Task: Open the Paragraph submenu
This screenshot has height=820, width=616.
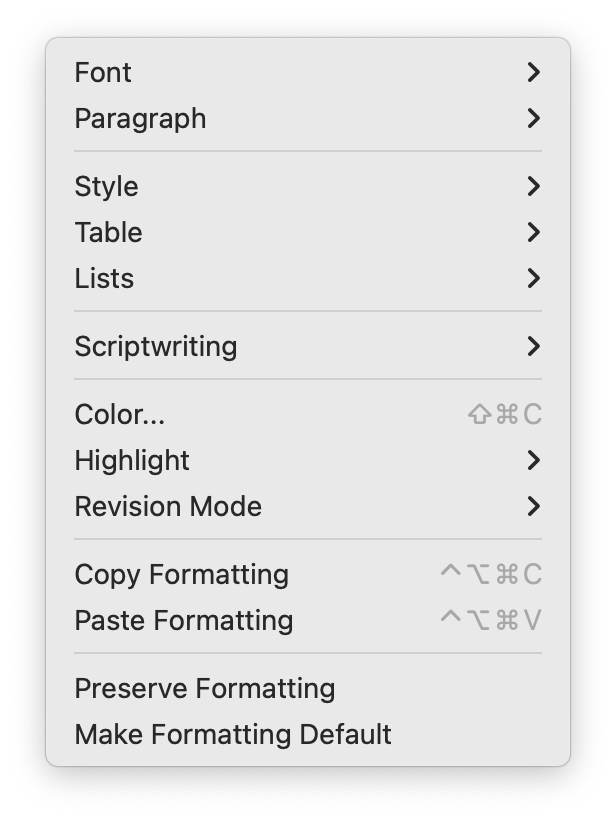Action: point(141,119)
